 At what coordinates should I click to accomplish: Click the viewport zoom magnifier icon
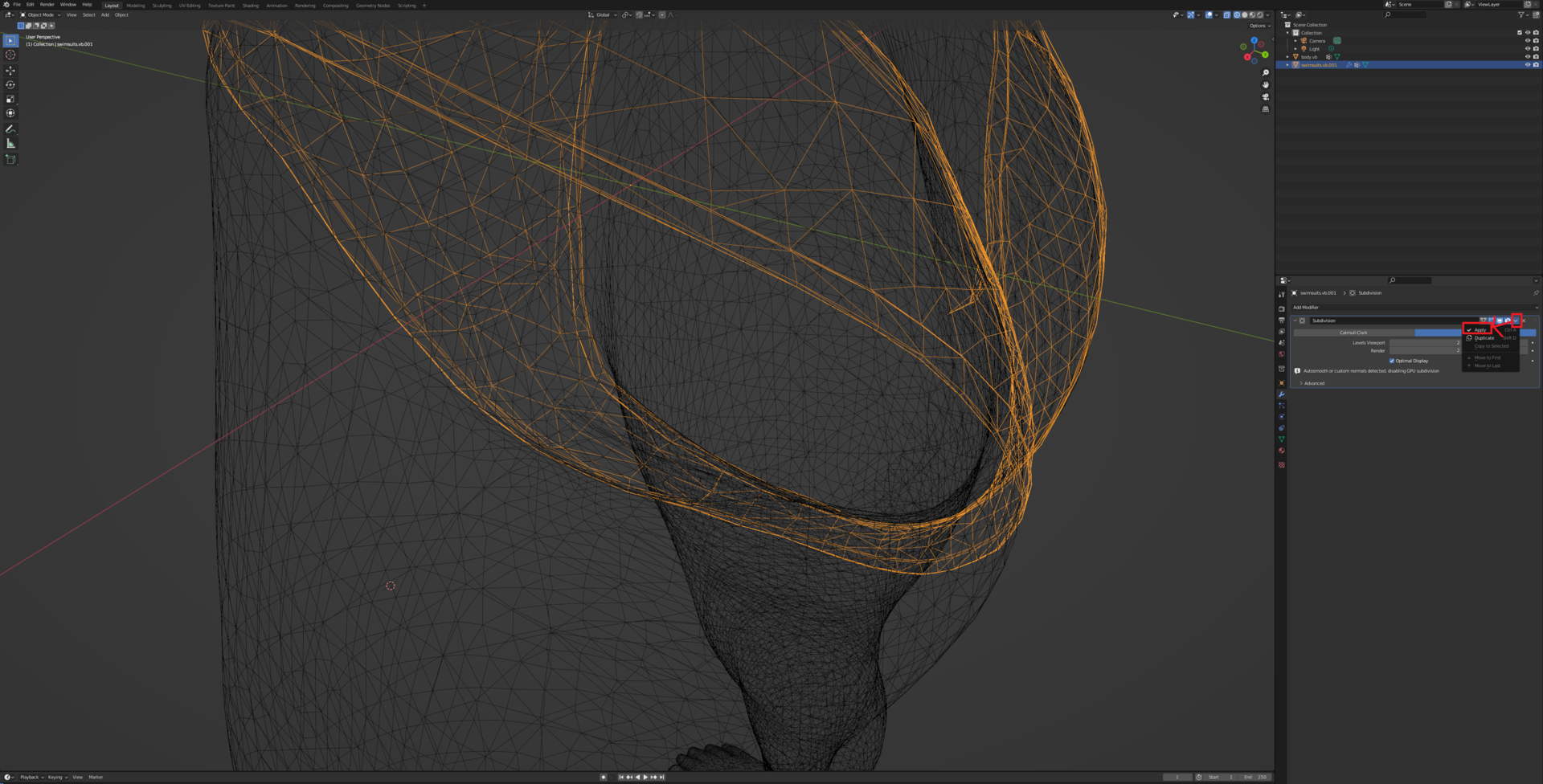(1266, 73)
